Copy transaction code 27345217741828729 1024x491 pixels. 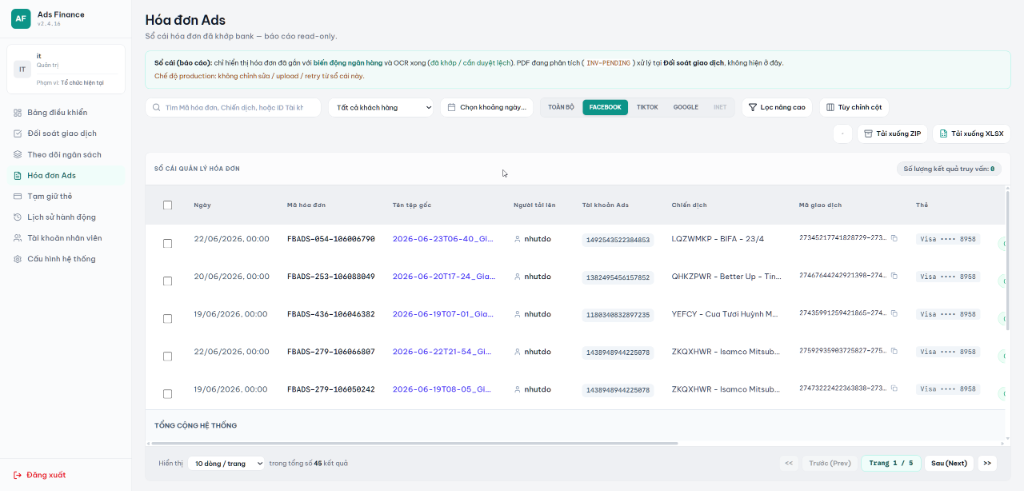pyautogui.click(x=894, y=238)
